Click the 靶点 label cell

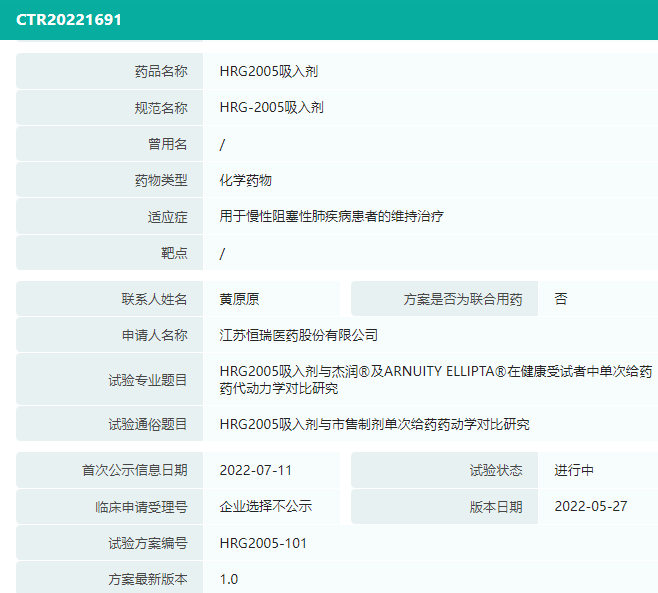click(110, 253)
